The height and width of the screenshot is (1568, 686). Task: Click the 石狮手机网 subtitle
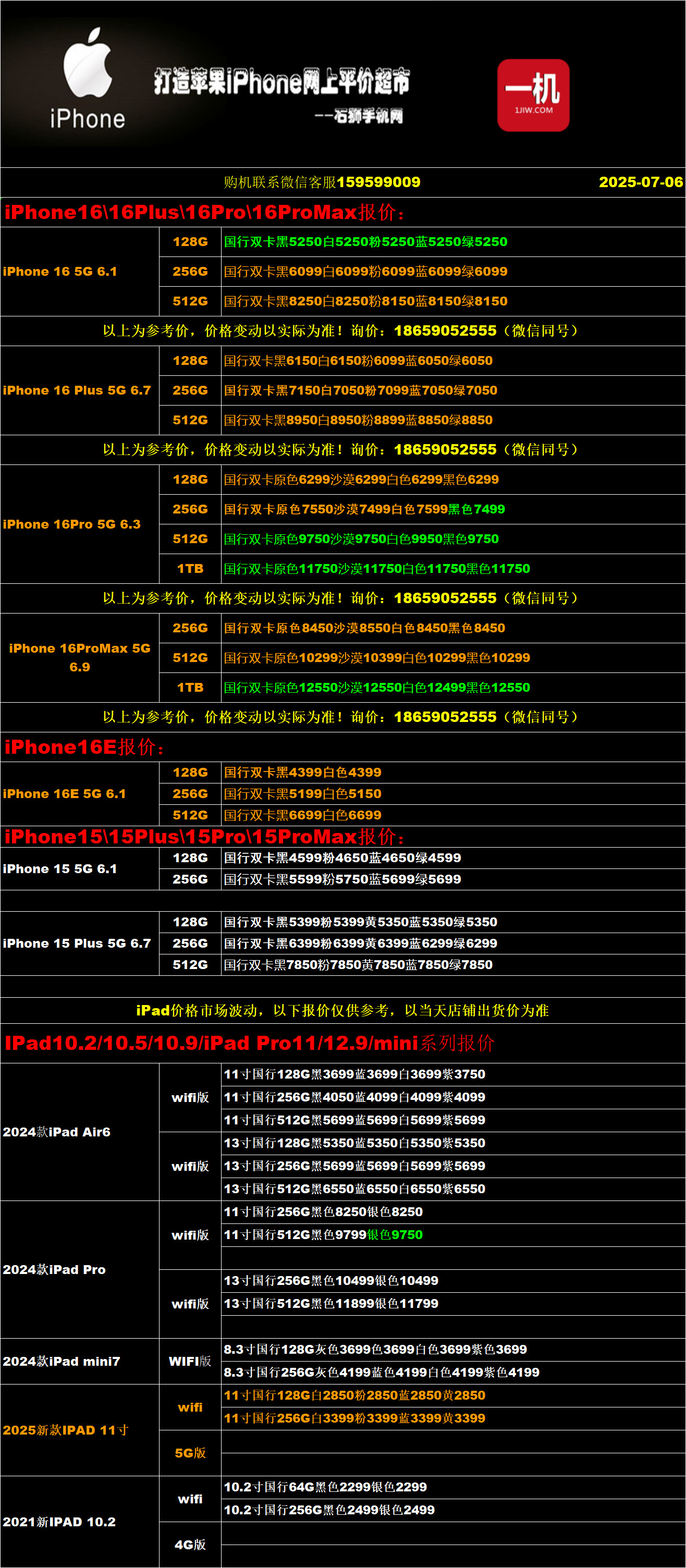359,116
